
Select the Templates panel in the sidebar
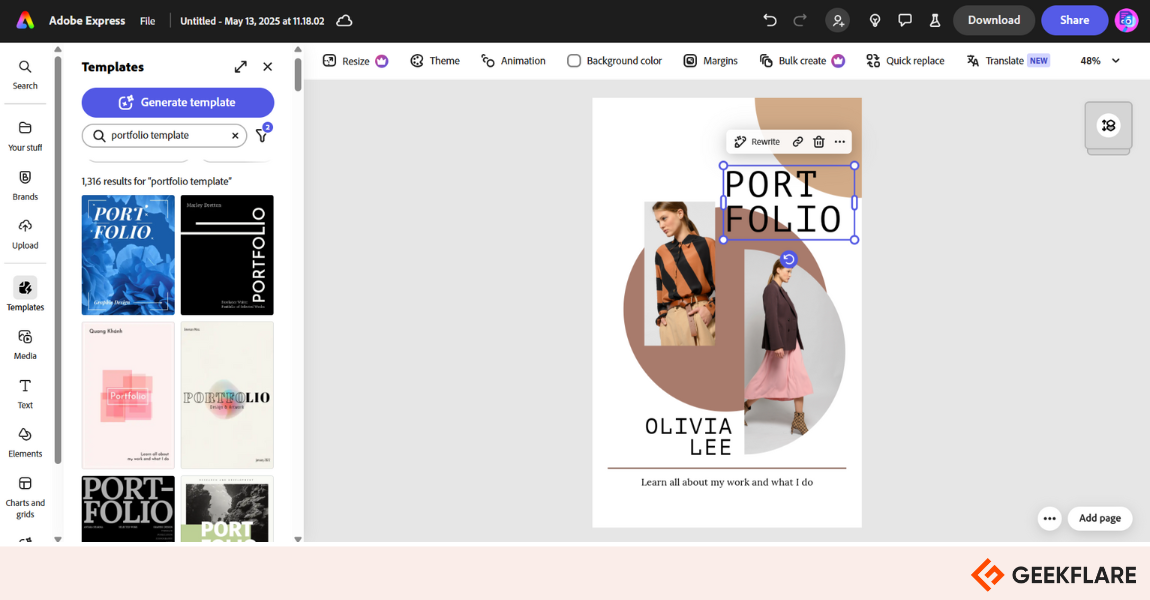(25, 294)
